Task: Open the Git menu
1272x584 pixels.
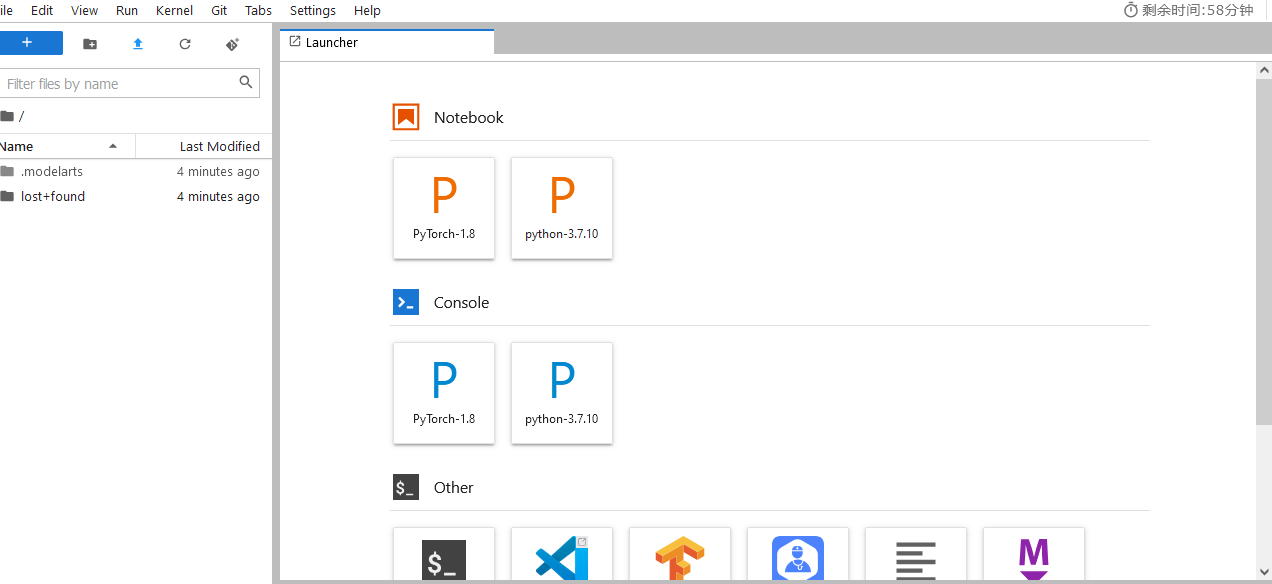Action: [x=219, y=10]
